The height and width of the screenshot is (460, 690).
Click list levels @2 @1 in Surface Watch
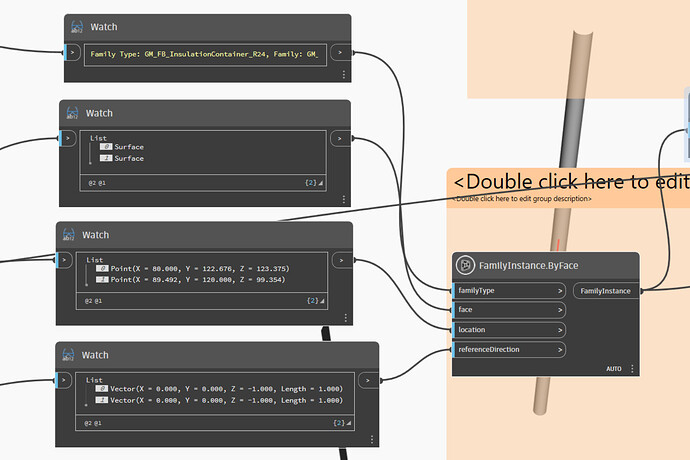[x=97, y=183]
